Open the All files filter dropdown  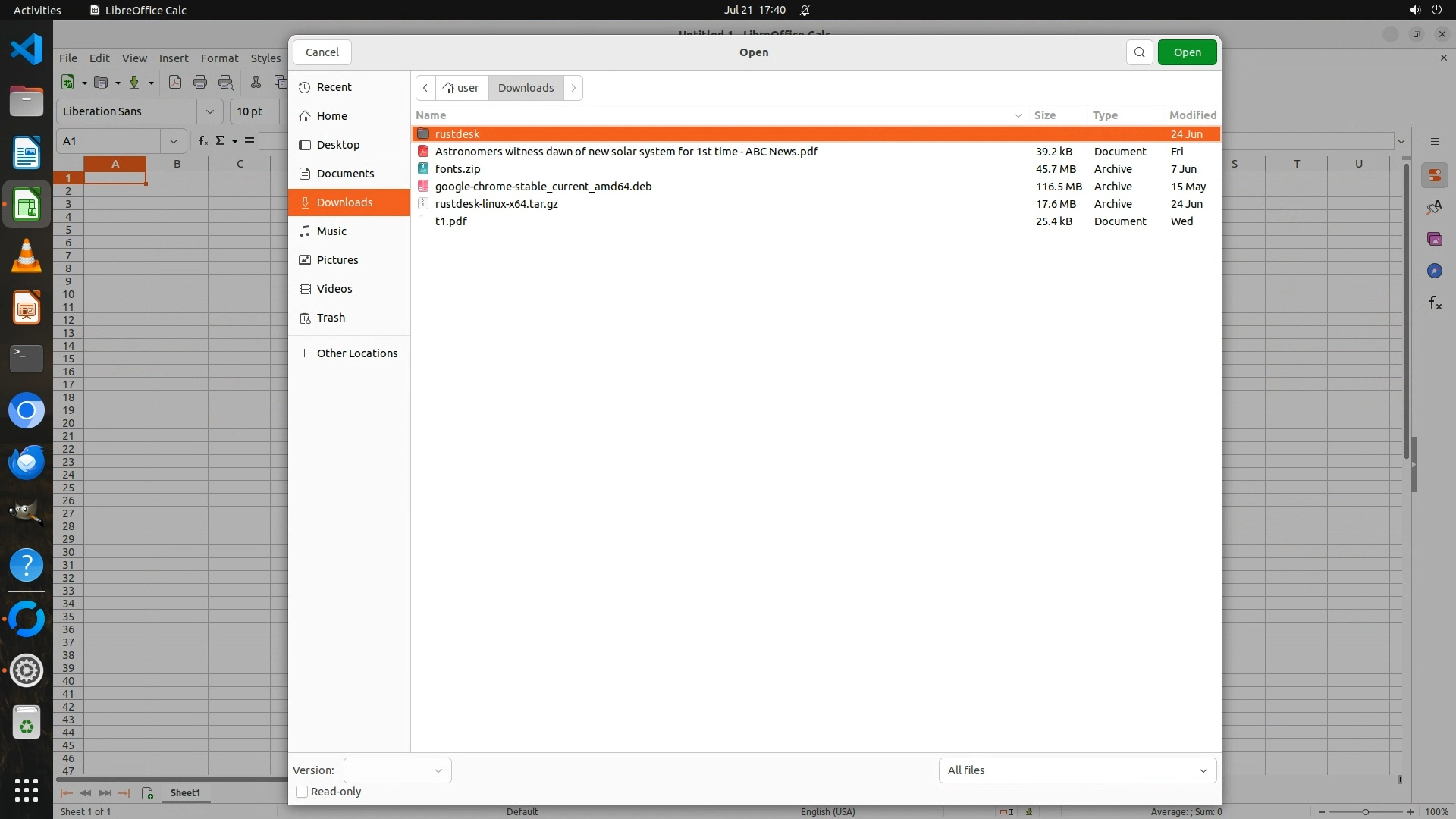pyautogui.click(x=1077, y=770)
